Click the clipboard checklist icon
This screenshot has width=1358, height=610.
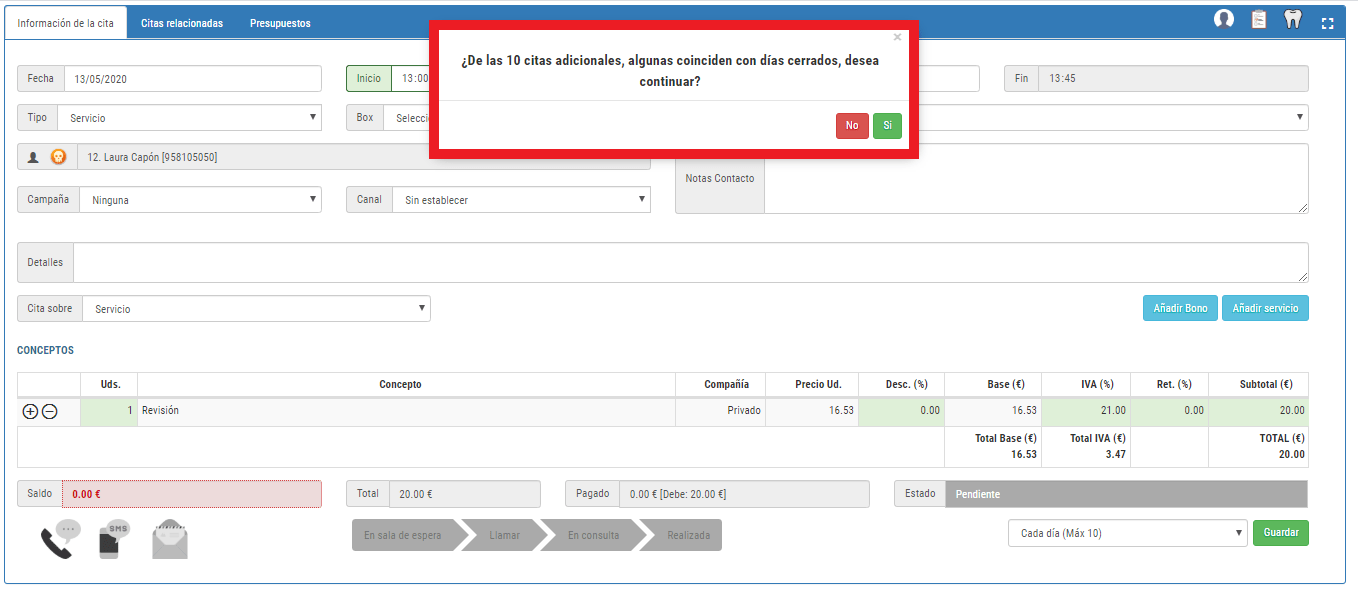point(1259,19)
